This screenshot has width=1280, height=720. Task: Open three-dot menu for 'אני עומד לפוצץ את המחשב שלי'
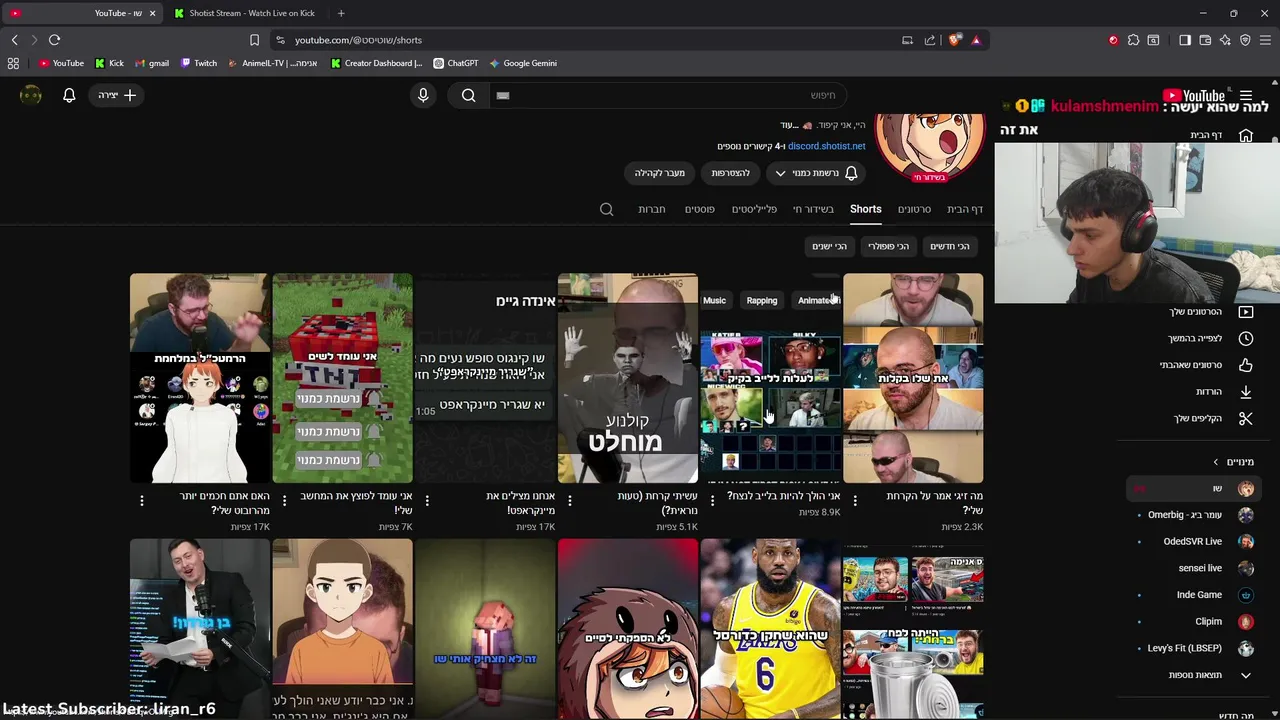coord(284,500)
